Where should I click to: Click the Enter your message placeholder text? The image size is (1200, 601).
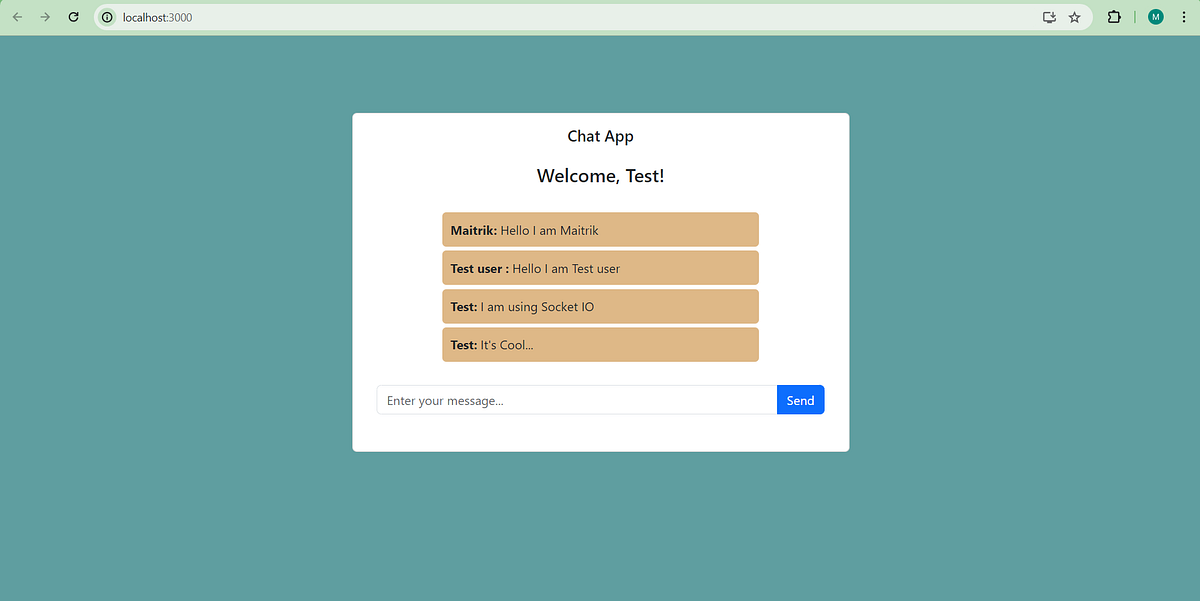[x=443, y=400]
